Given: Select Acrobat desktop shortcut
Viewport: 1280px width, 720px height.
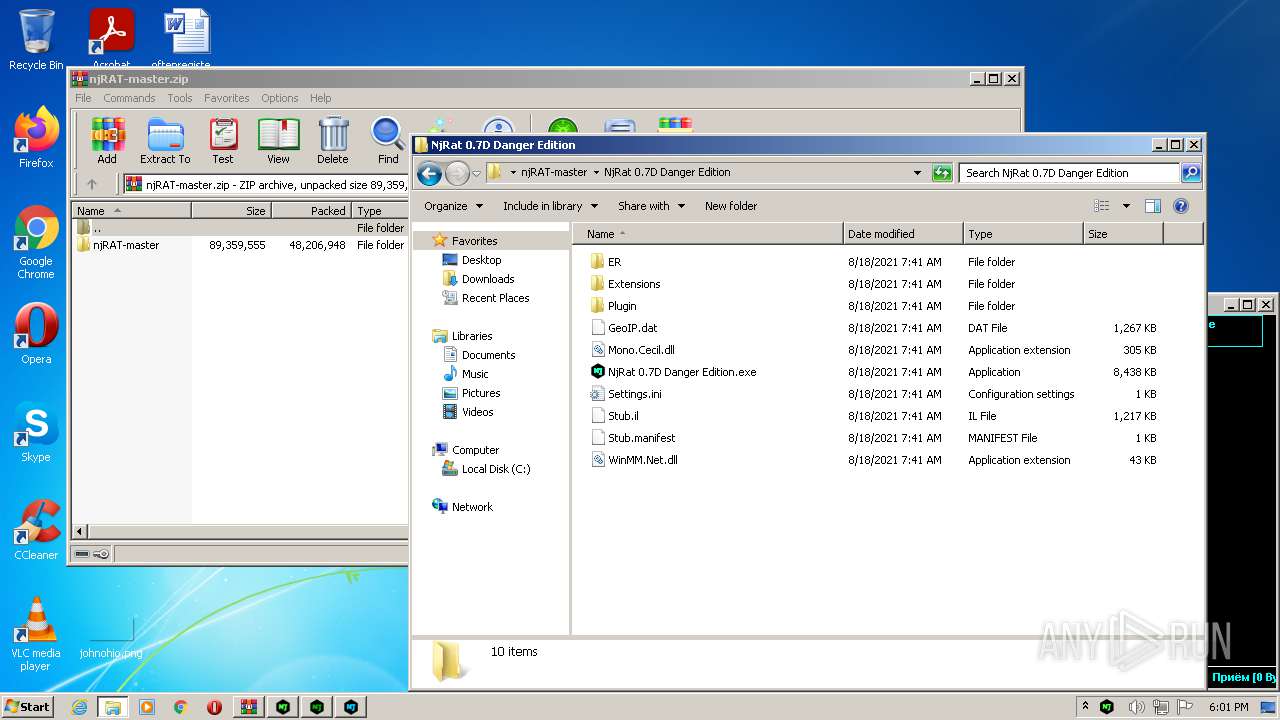Looking at the screenshot, I should click(x=111, y=40).
